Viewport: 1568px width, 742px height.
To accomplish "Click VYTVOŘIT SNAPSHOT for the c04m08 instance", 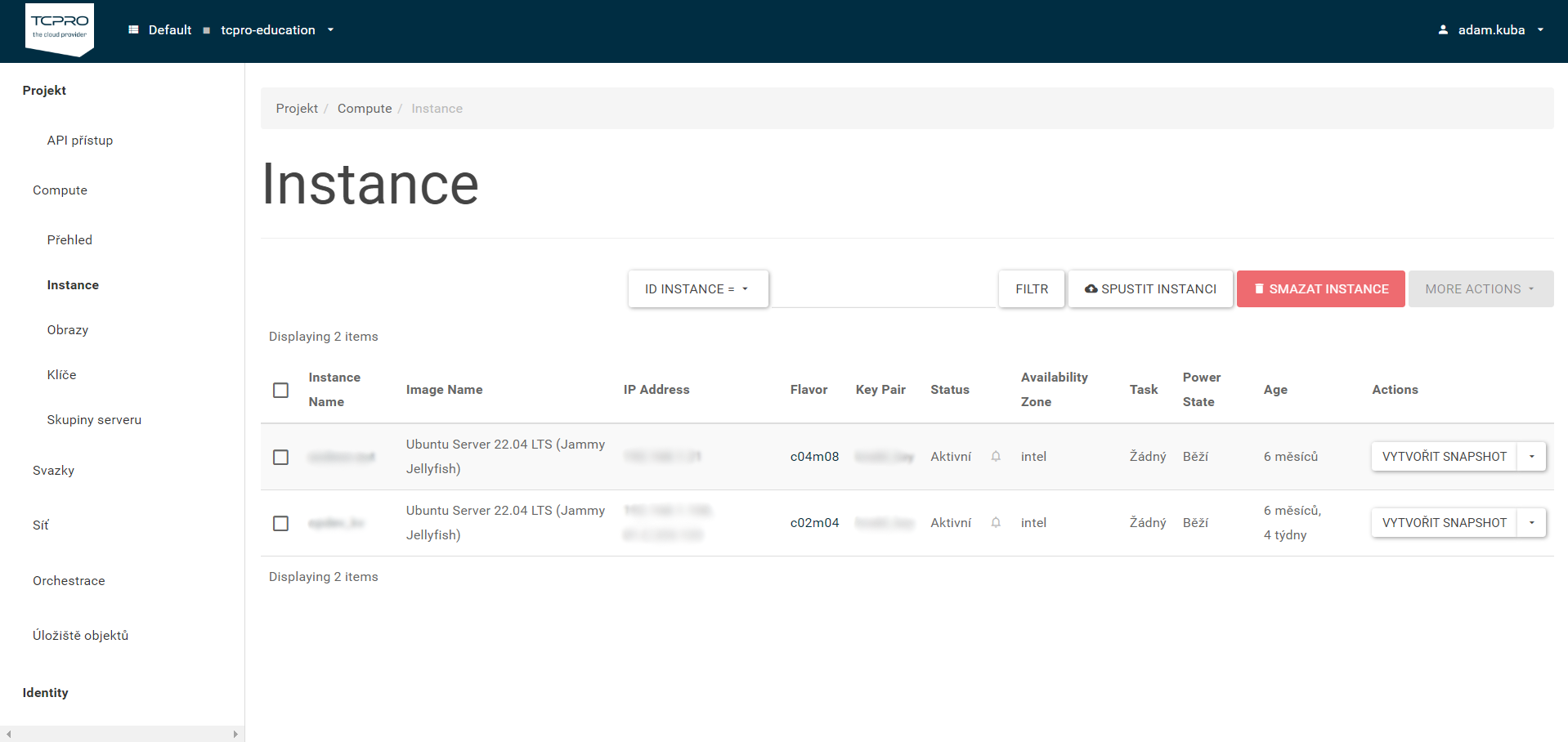I will (1444, 456).
